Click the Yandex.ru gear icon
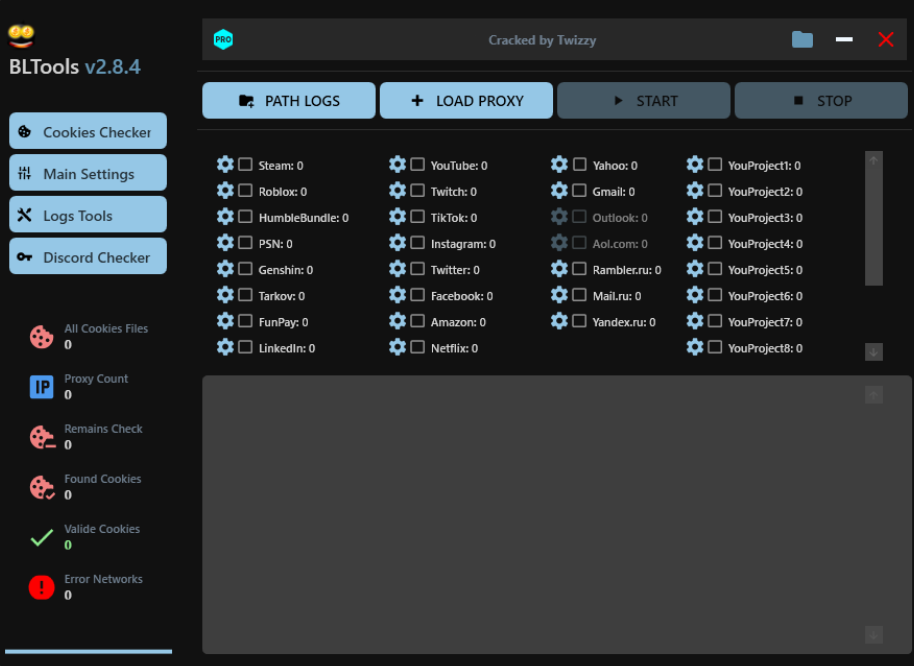Screen dimensions: 914x666 tap(559, 321)
